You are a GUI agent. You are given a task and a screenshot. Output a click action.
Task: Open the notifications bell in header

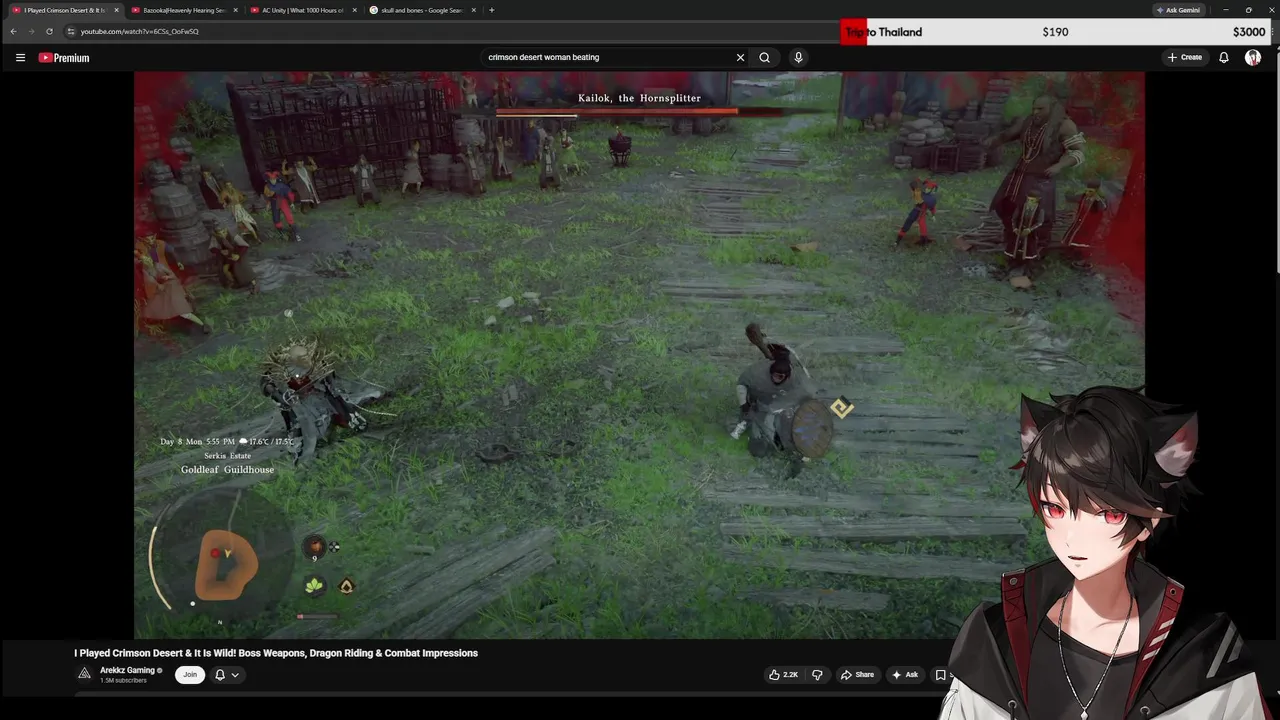1223,57
